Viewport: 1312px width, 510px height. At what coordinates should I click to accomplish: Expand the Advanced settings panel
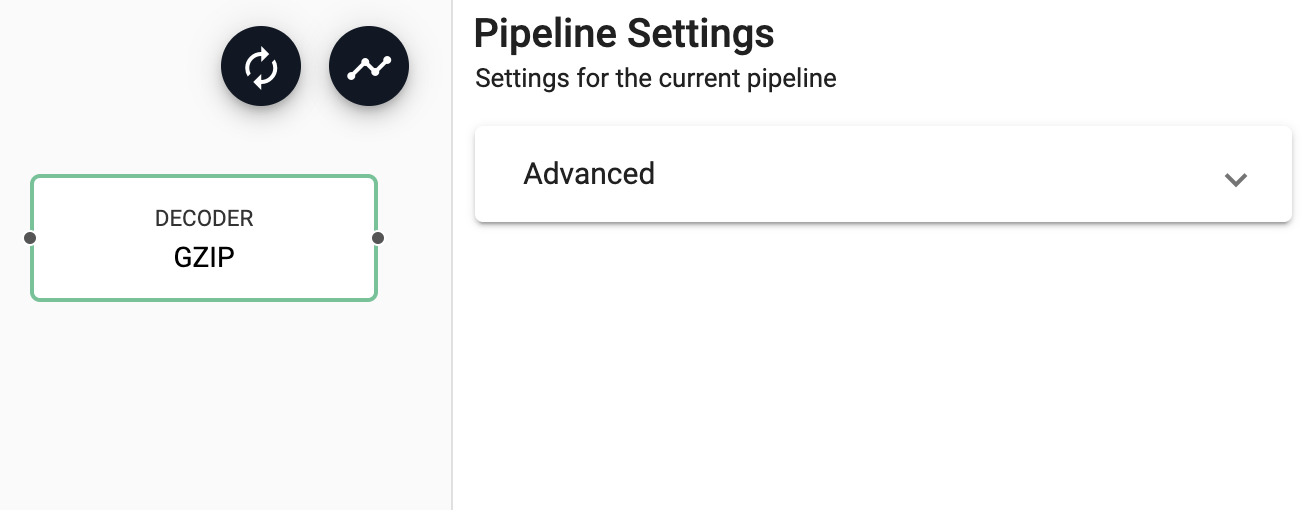click(x=882, y=174)
